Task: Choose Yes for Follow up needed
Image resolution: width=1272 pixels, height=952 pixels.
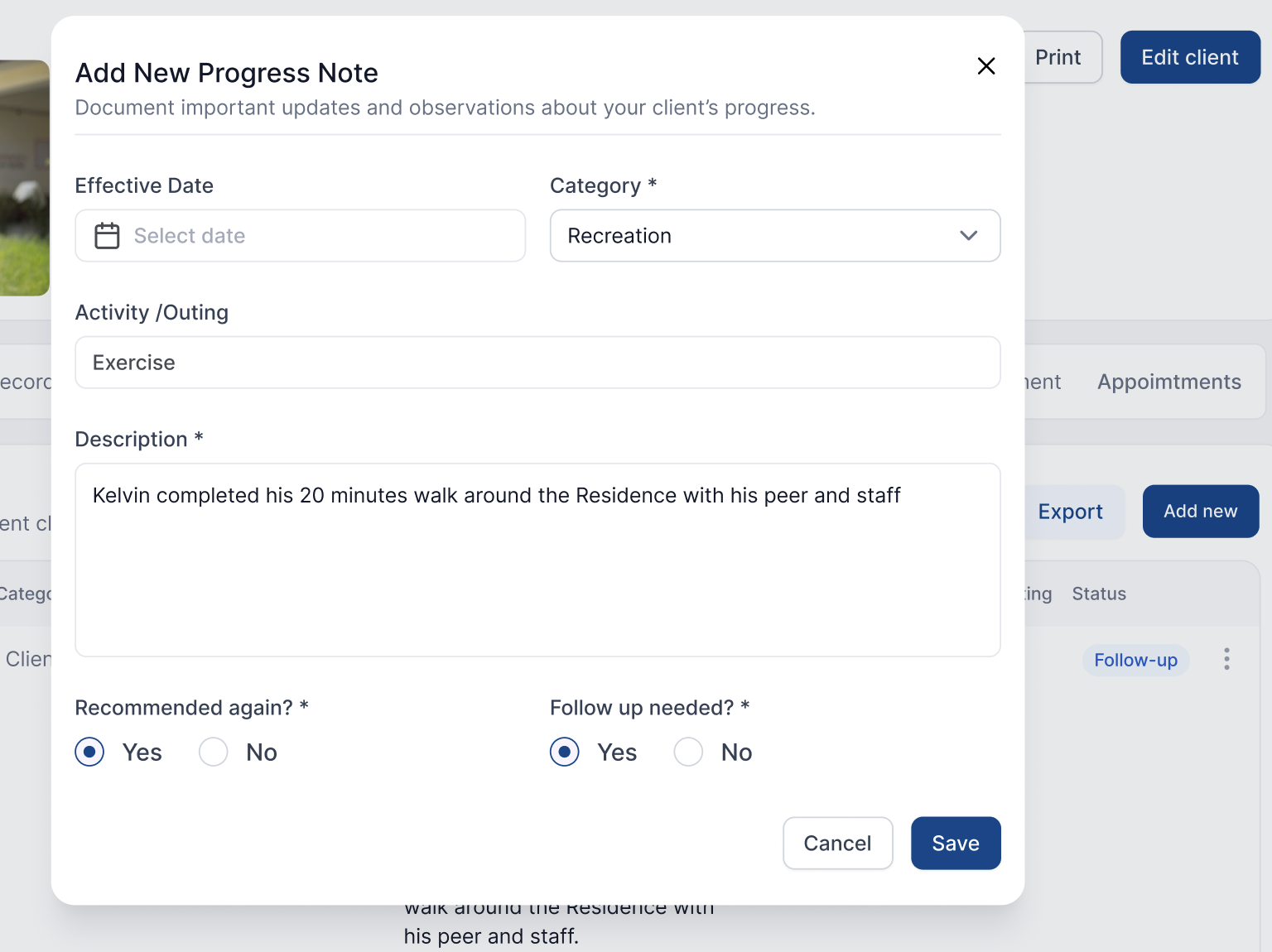Action: click(565, 752)
